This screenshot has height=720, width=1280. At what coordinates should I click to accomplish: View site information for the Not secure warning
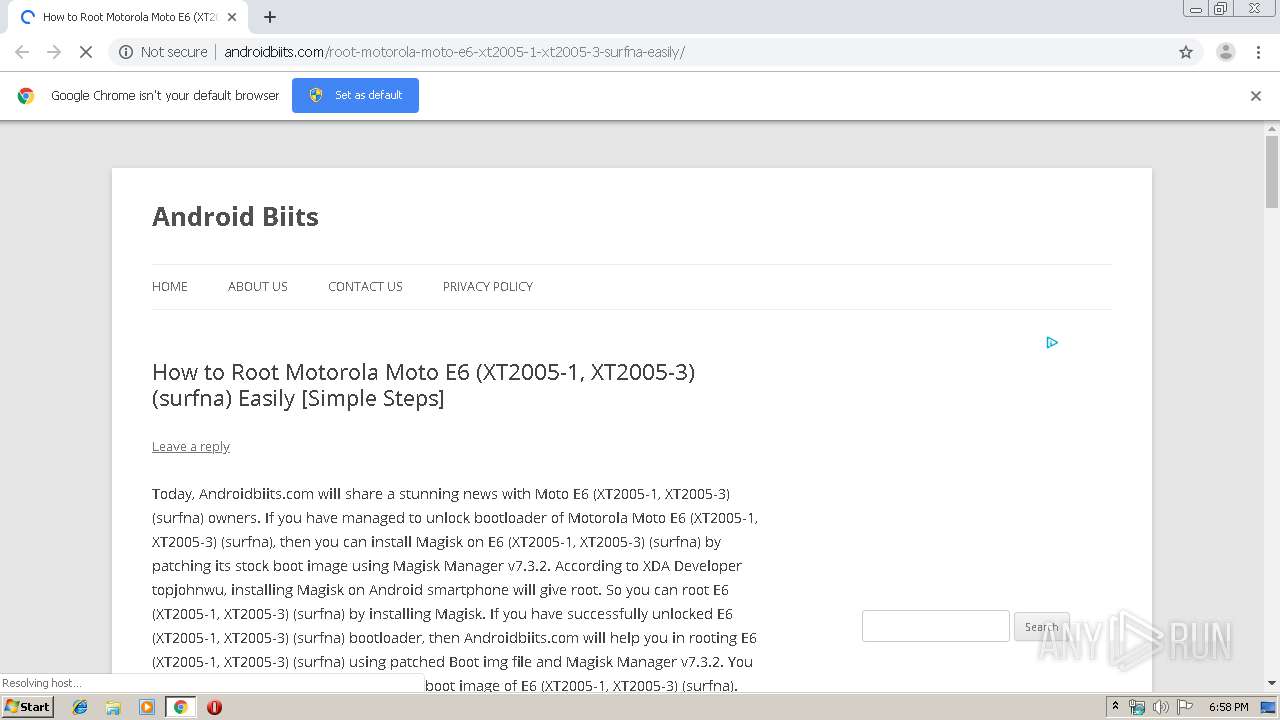pos(163,52)
